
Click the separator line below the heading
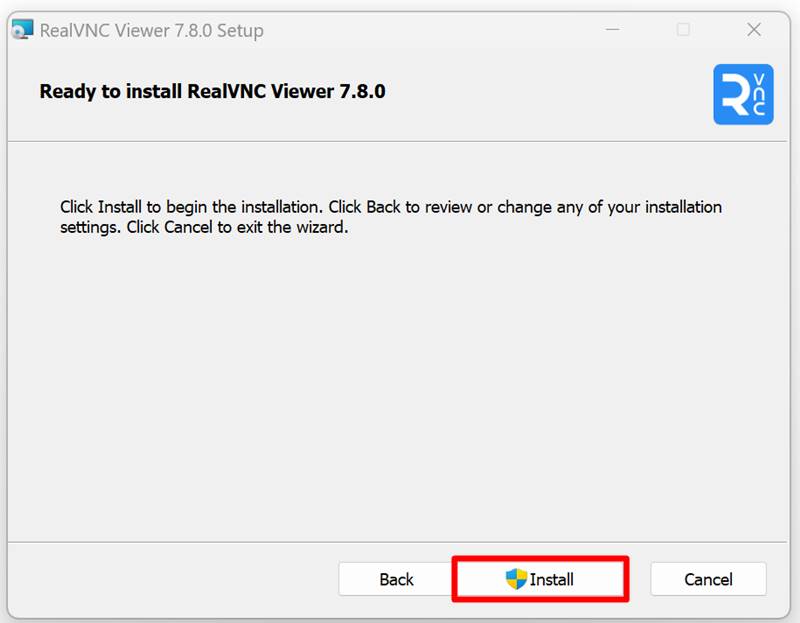pos(398,141)
